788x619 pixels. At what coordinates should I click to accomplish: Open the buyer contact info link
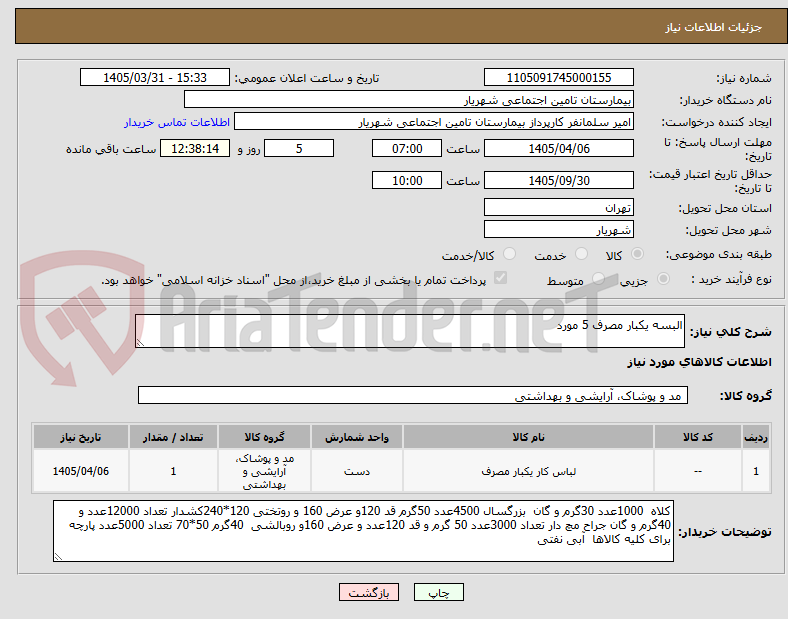click(x=177, y=123)
